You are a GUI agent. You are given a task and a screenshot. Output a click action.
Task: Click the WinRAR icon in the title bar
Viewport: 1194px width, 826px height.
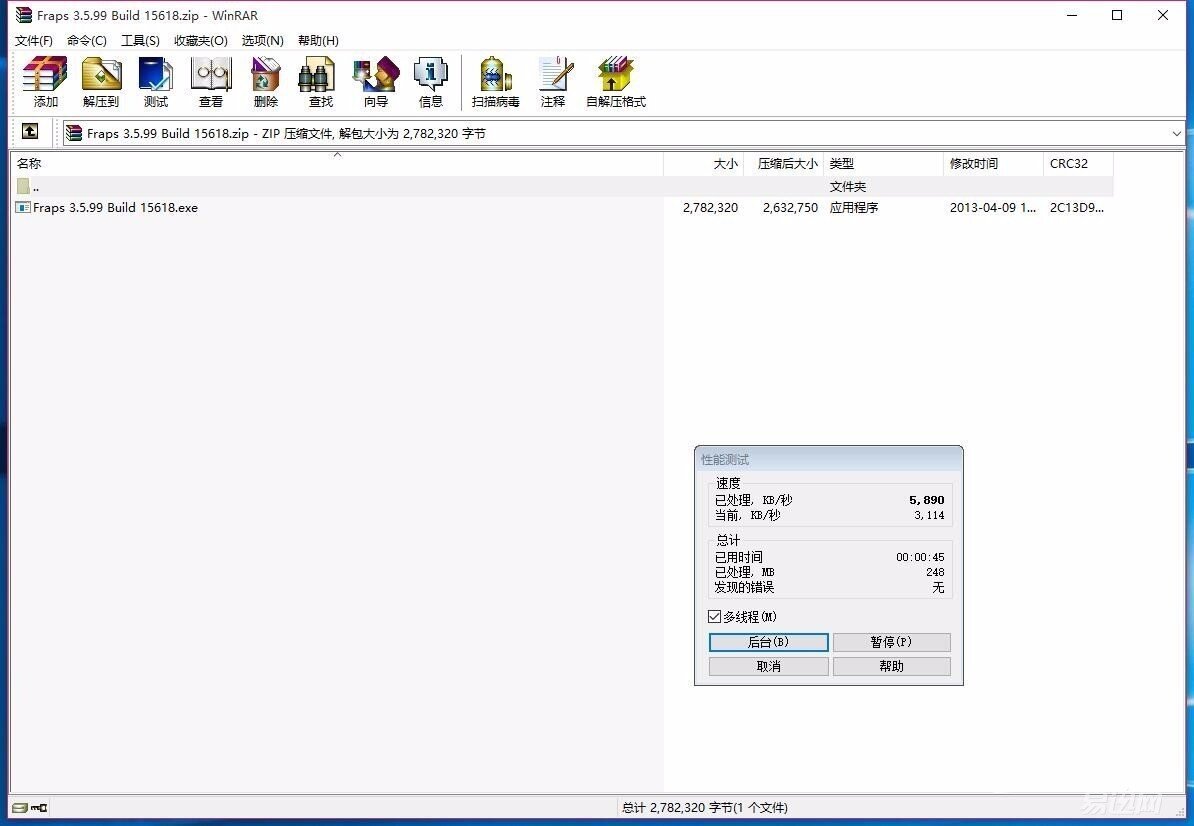tap(24, 14)
